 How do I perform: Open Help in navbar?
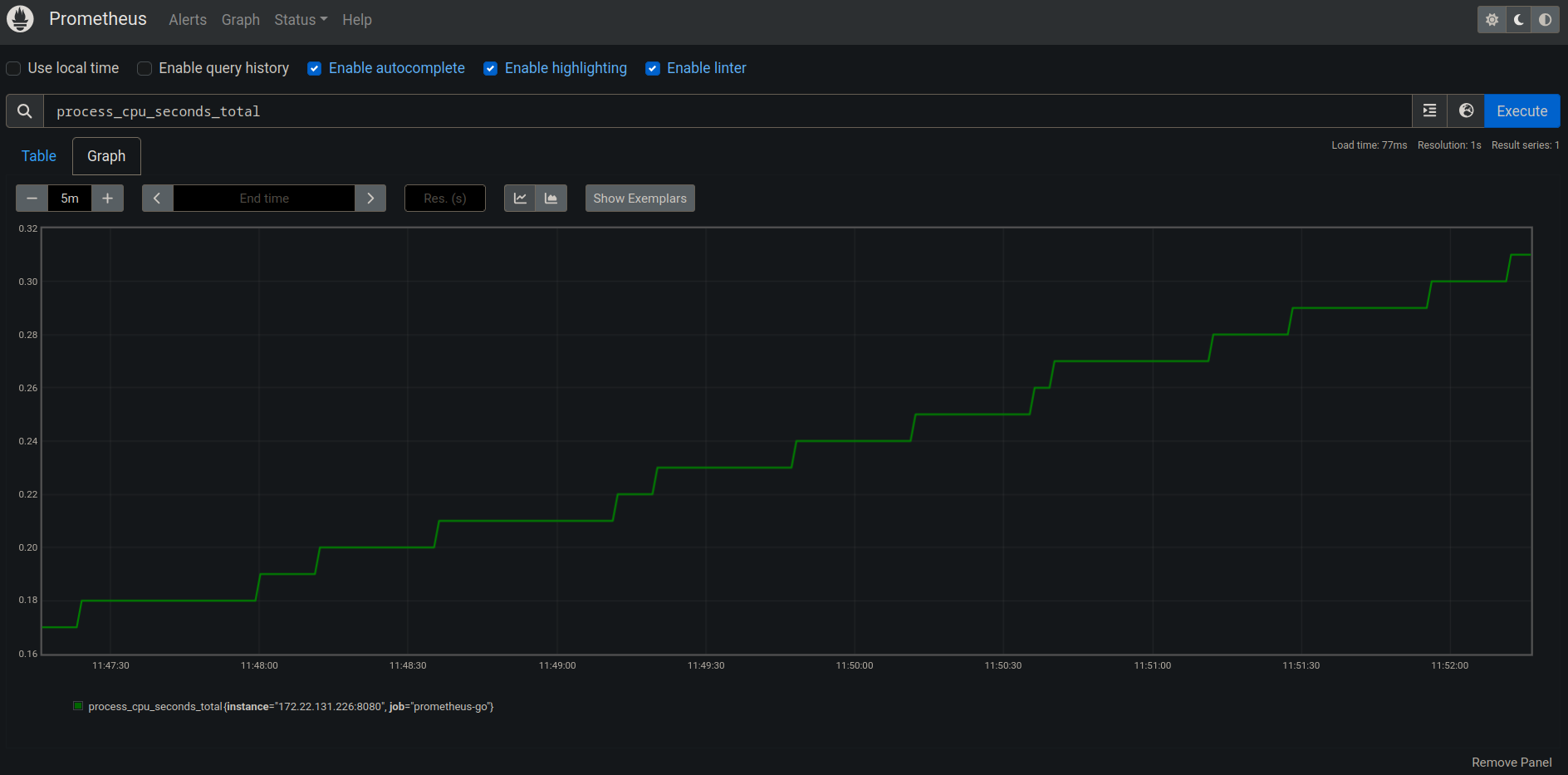coord(357,20)
